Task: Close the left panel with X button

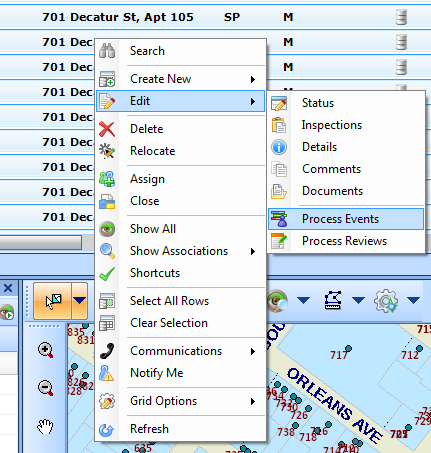Action: pyautogui.click(x=8, y=288)
